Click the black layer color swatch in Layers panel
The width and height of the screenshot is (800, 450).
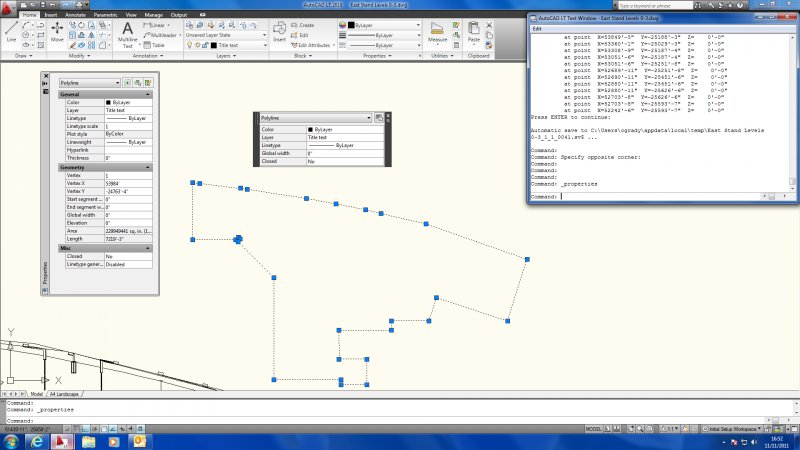[x=214, y=45]
